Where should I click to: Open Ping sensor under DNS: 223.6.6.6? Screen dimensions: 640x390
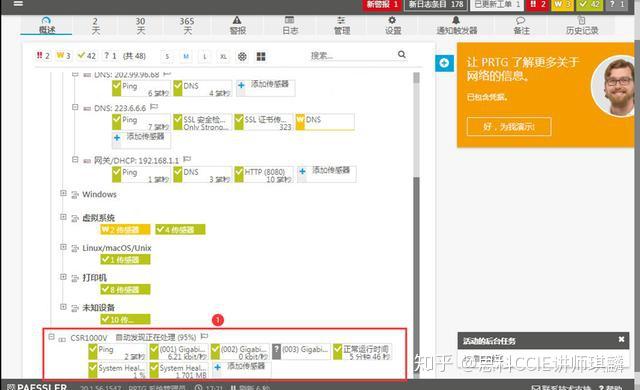141,122
